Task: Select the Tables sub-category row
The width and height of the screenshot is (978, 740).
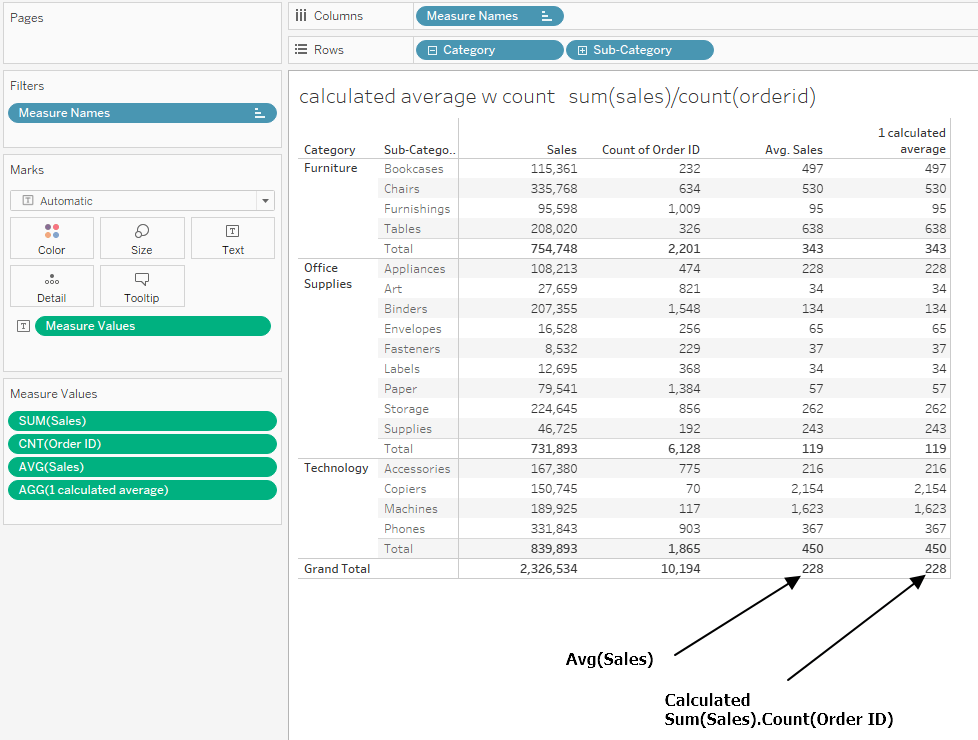Action: (402, 229)
